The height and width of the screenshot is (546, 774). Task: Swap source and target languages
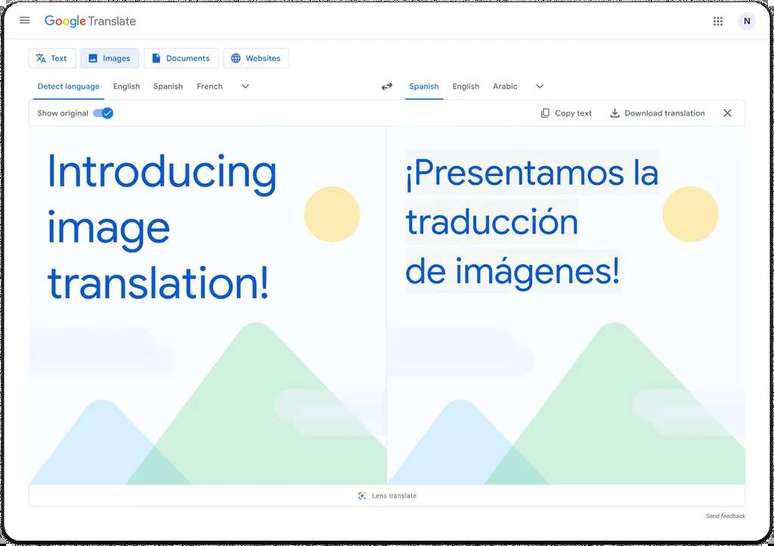pyautogui.click(x=387, y=86)
